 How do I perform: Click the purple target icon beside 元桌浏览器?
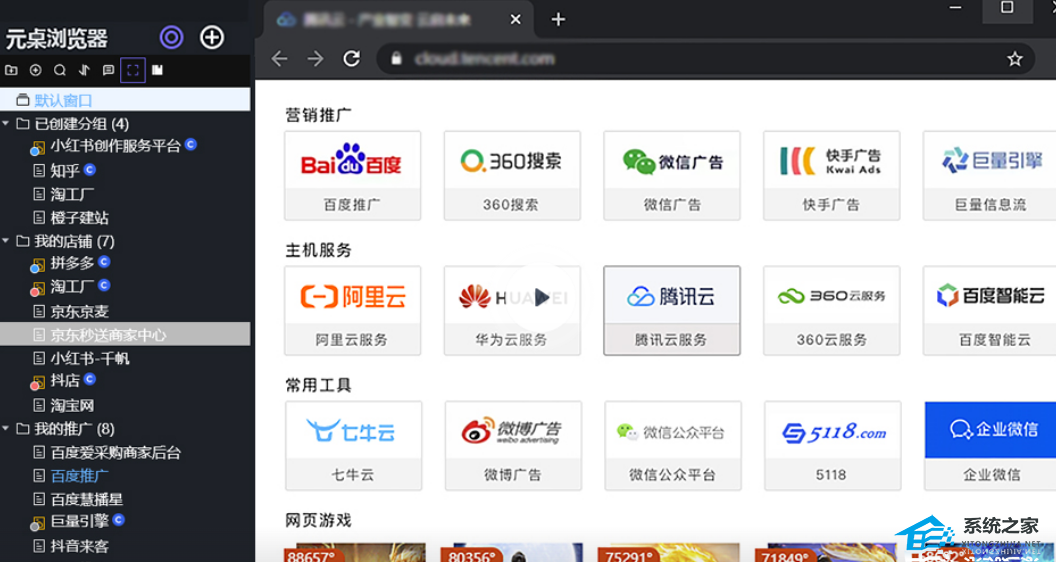(x=172, y=38)
